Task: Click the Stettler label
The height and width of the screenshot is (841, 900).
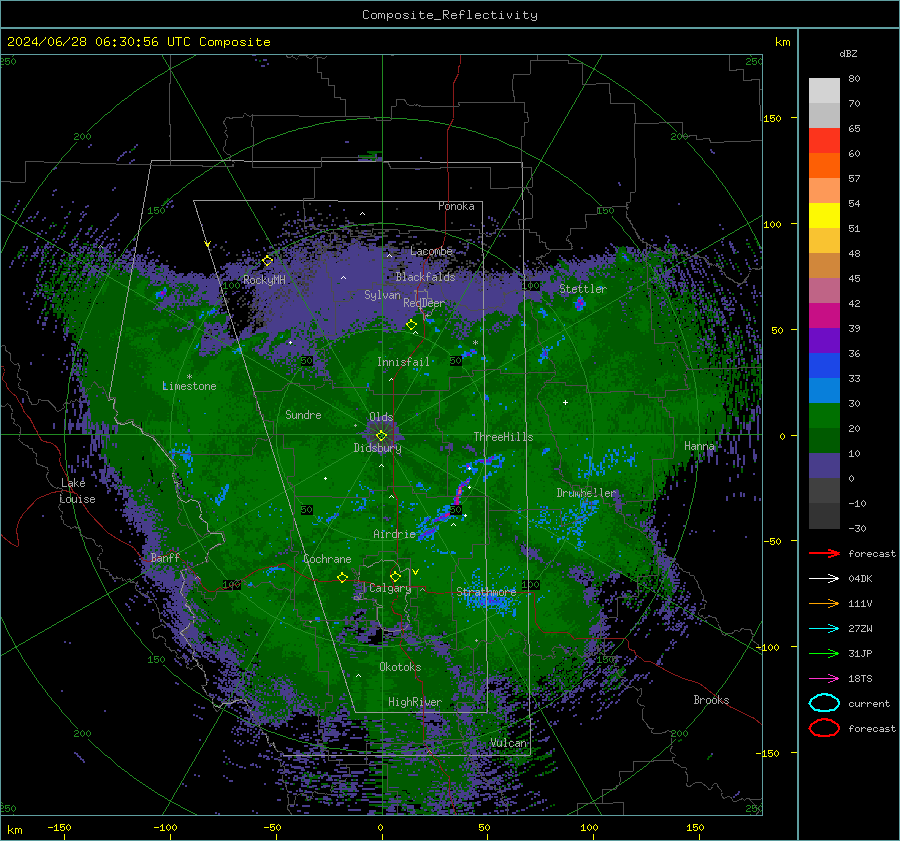Action: click(x=583, y=289)
